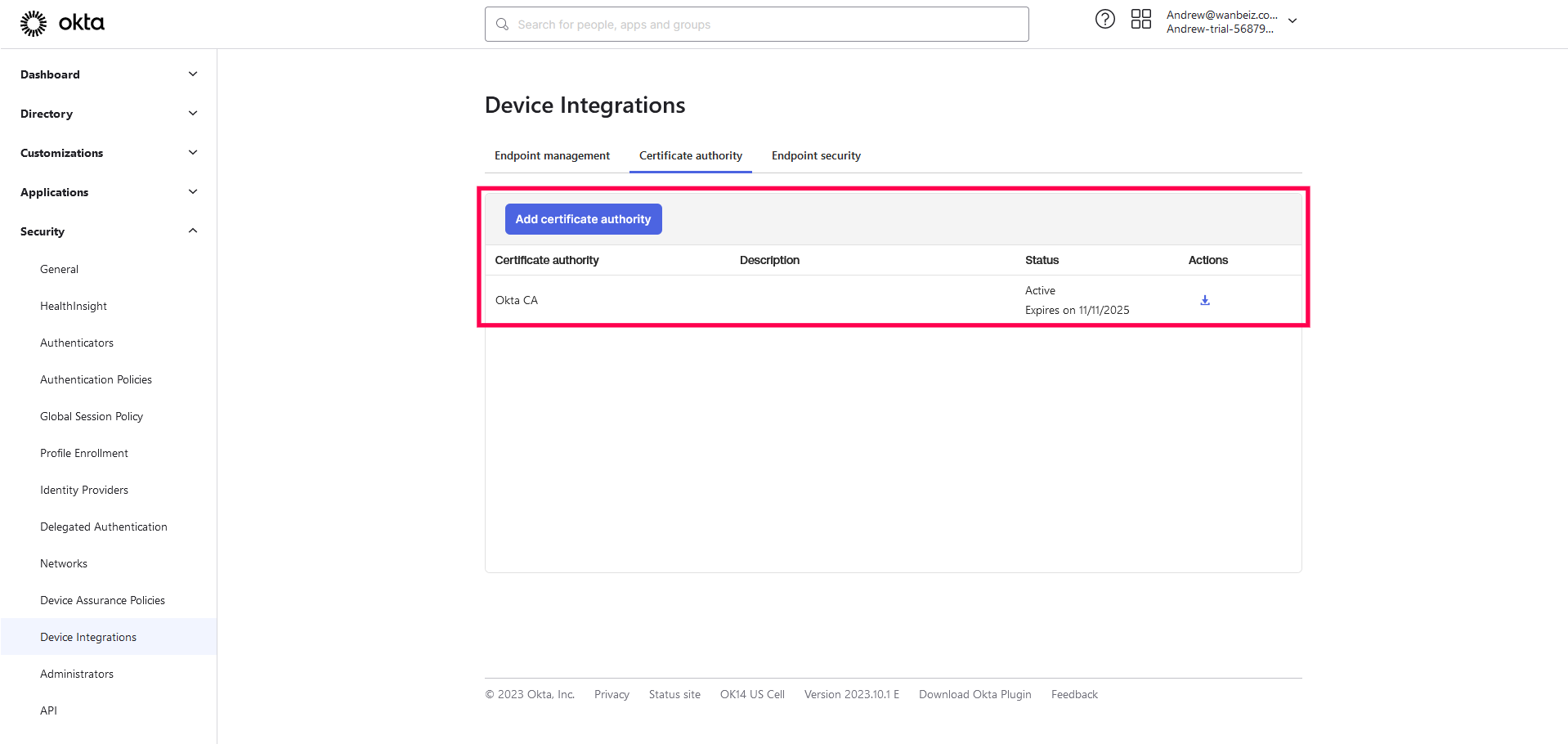Expand the Directory menu section
This screenshot has width=1568, height=744.
click(192, 114)
